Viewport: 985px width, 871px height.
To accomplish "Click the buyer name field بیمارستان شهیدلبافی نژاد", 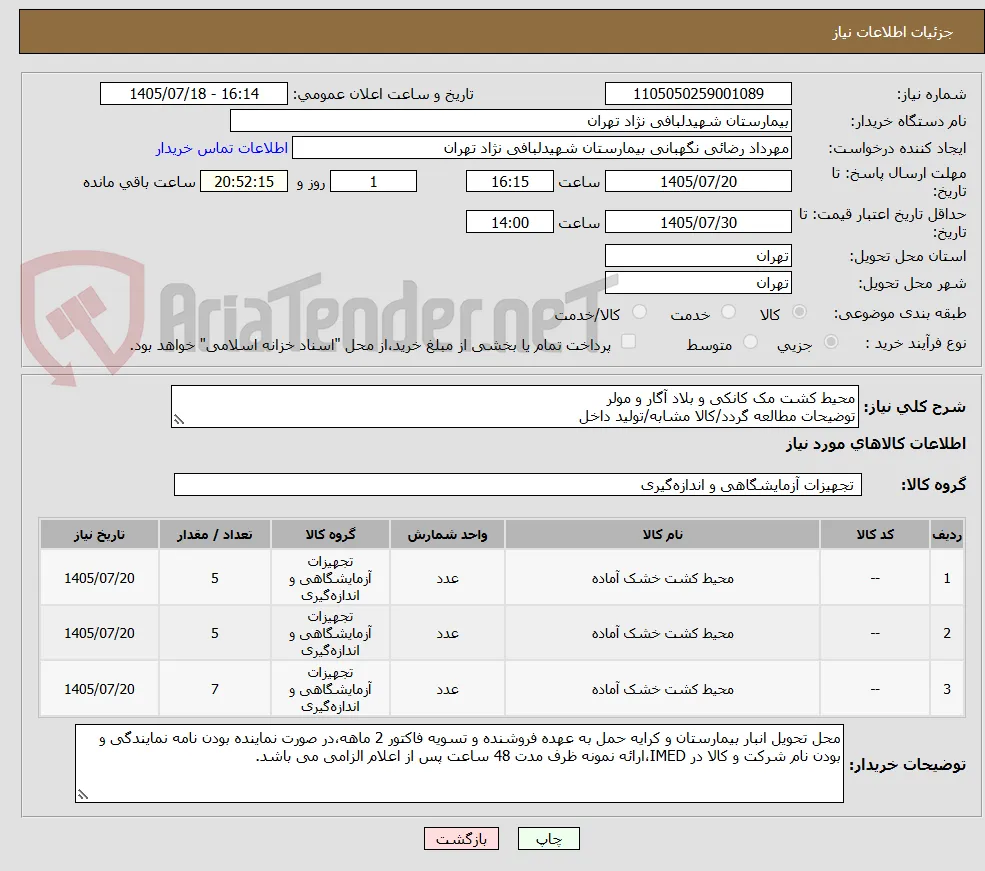I will click(510, 121).
